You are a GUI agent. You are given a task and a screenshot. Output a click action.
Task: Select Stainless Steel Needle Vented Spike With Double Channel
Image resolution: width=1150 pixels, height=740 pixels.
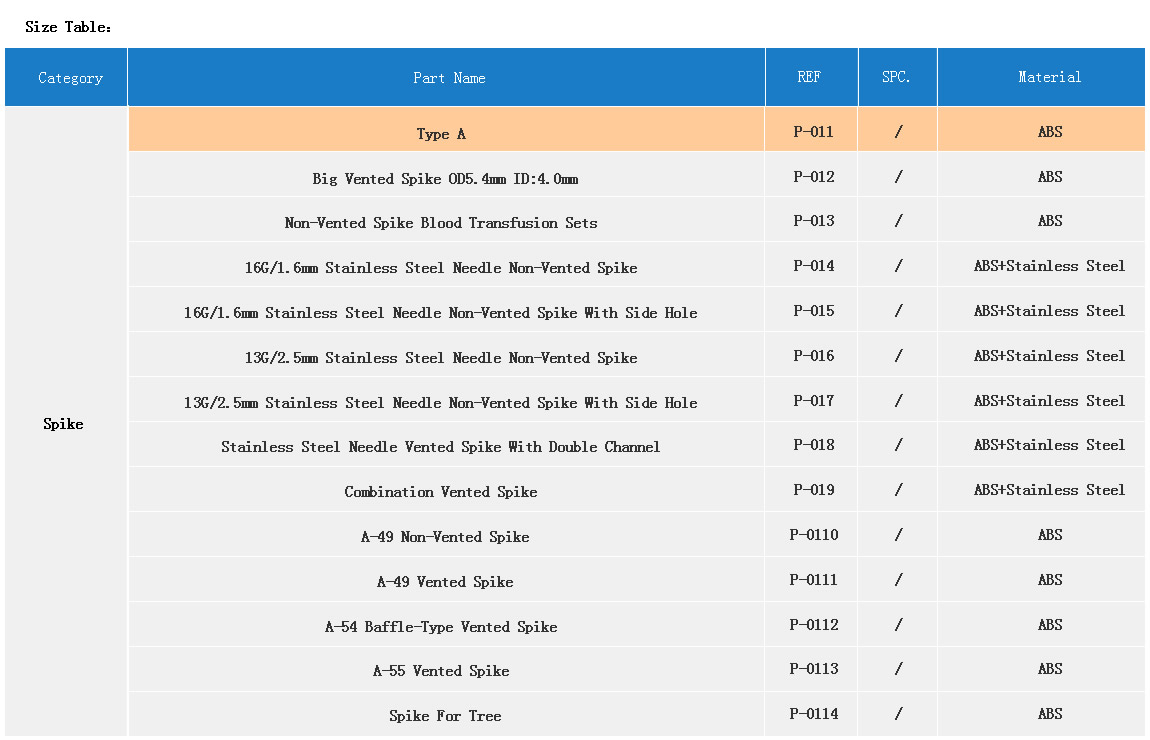pos(441,447)
